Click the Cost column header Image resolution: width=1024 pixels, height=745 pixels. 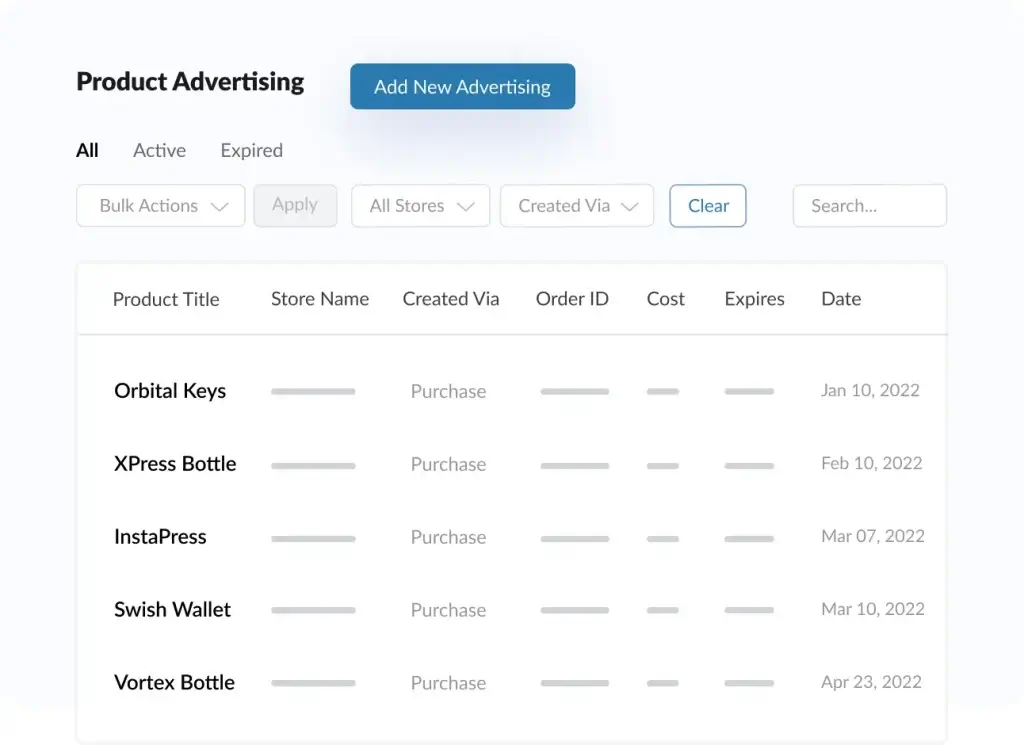(665, 299)
